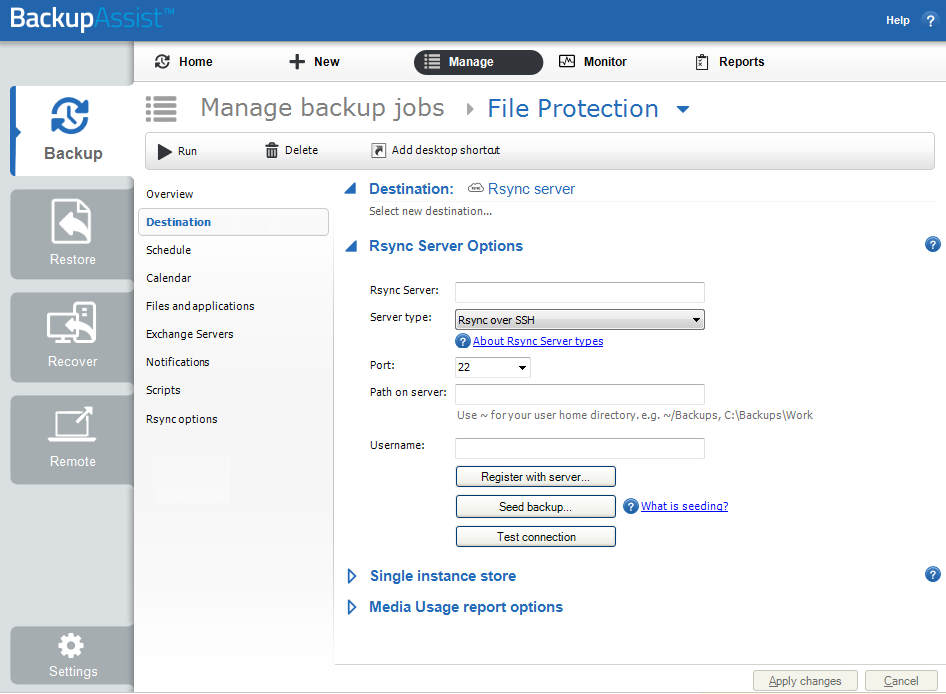Click the Rsync Server input field
This screenshot has width=946, height=694.
click(x=580, y=292)
